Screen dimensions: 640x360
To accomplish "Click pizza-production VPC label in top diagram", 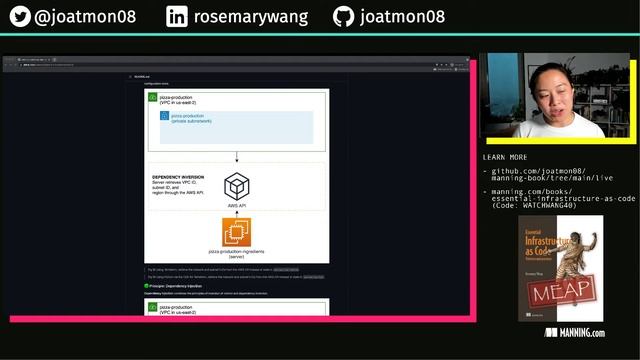I will pyautogui.click(x=178, y=100).
